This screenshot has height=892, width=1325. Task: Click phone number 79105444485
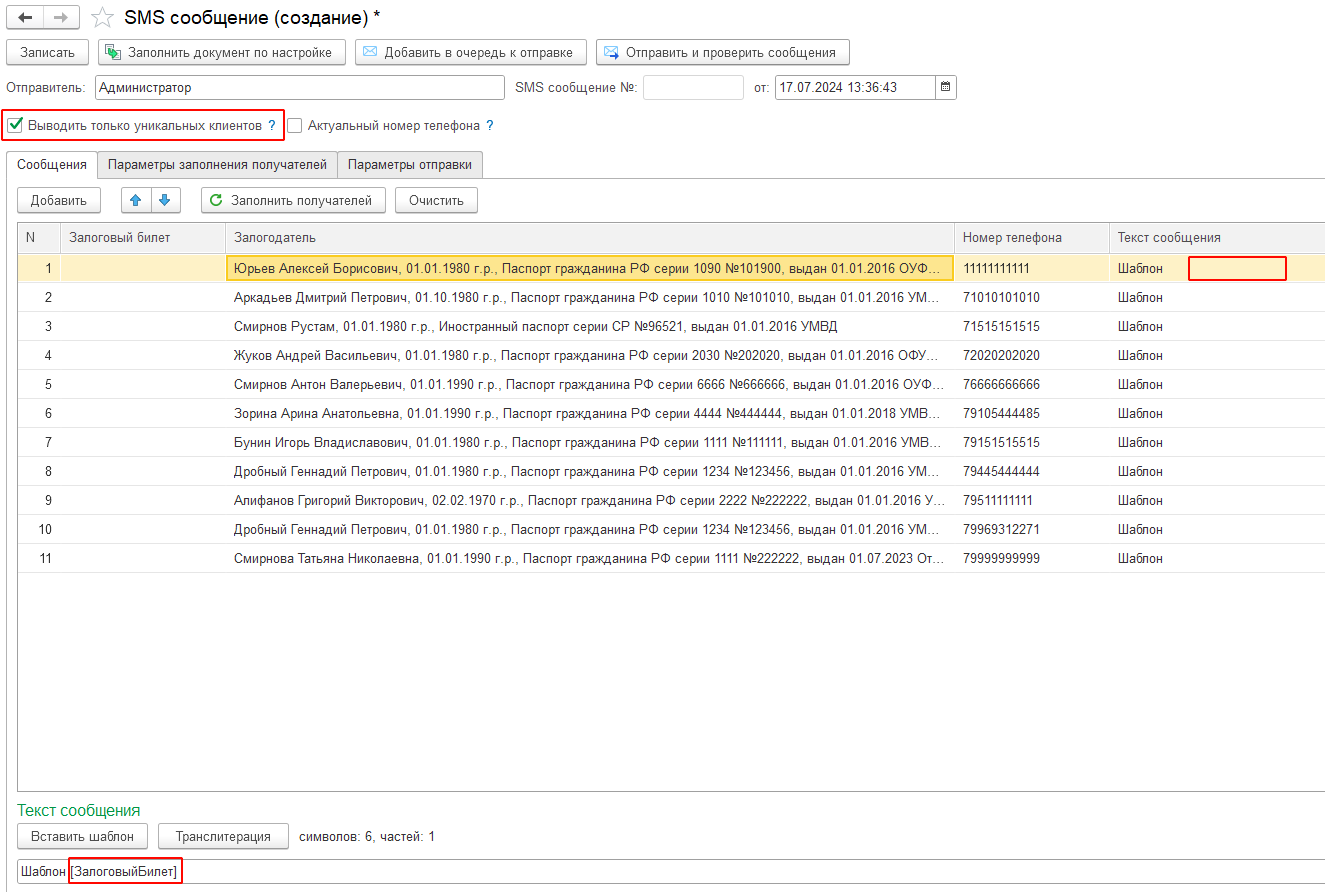(x=1001, y=413)
